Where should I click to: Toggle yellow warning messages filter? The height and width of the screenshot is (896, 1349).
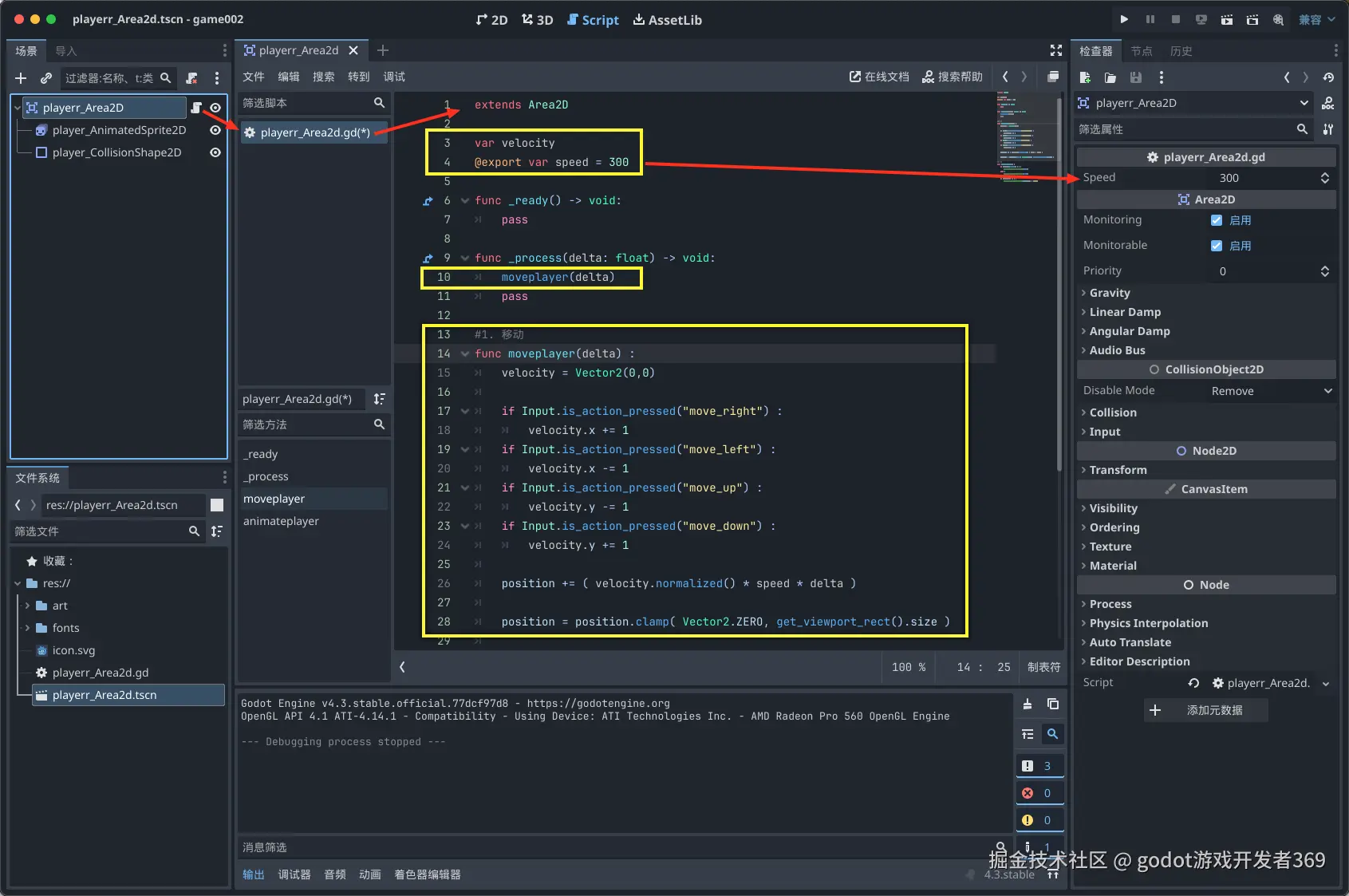click(x=1039, y=820)
